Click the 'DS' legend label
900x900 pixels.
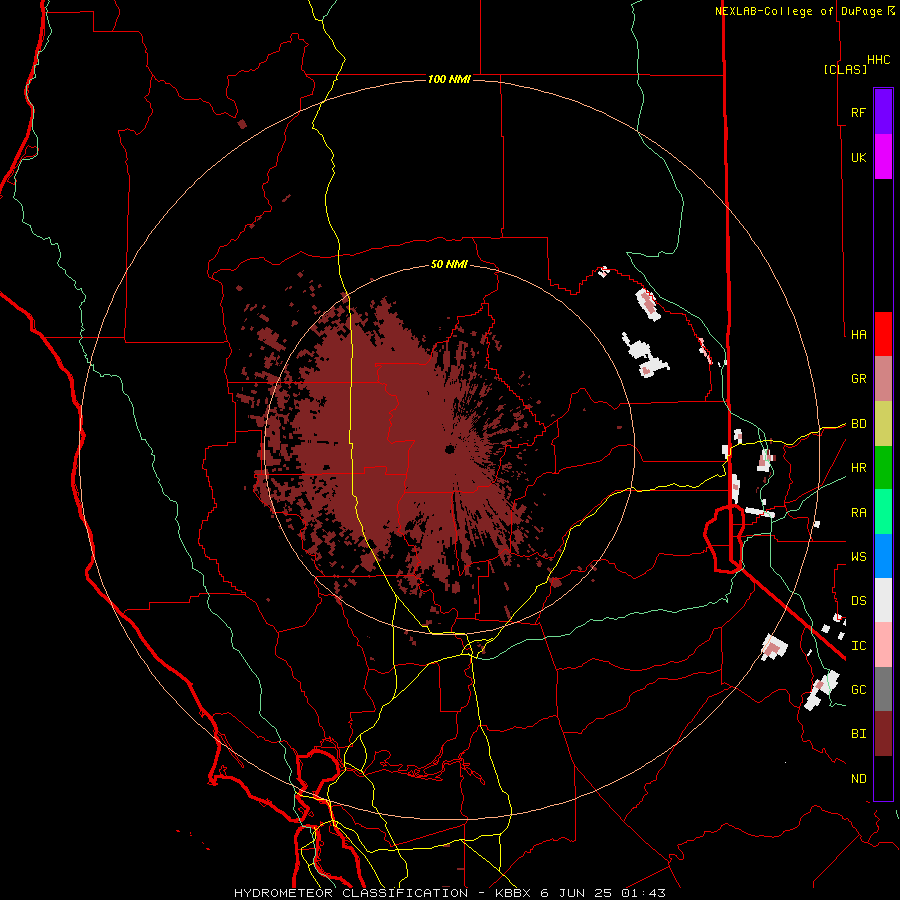tap(858, 601)
